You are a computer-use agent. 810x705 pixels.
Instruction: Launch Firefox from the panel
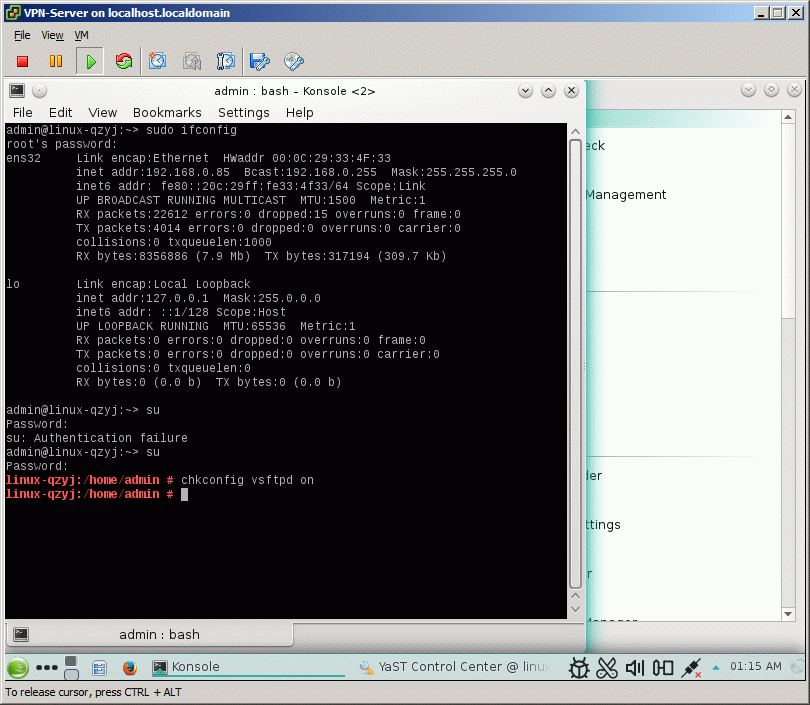130,668
